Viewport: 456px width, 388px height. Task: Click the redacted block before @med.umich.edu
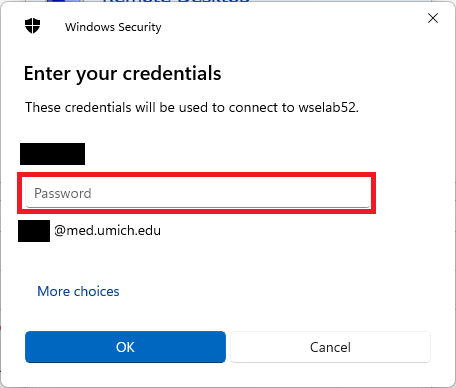click(x=34, y=231)
